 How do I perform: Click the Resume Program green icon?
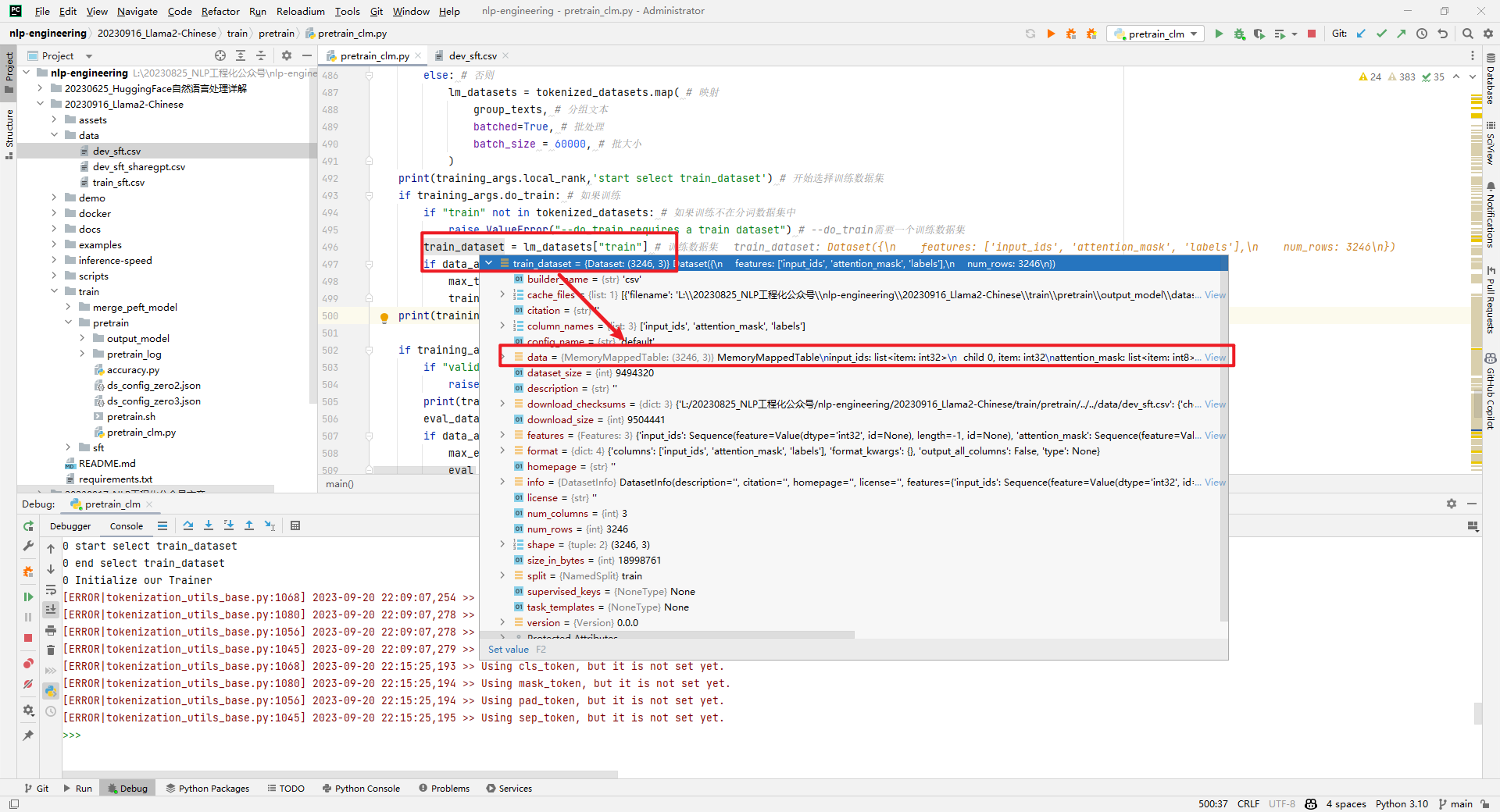28,597
